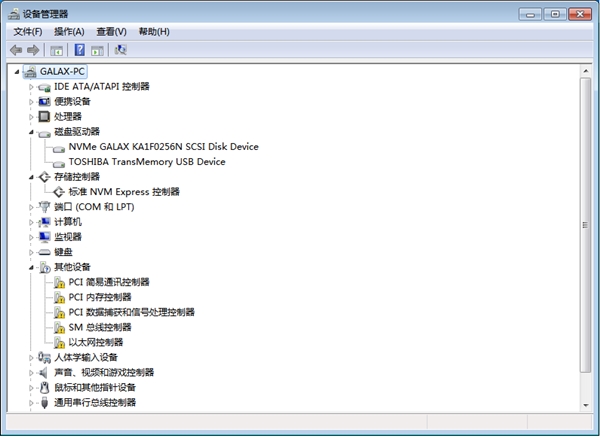Open the 帮助(H) menu
Screen dimensions: 600x438
coord(154,32)
